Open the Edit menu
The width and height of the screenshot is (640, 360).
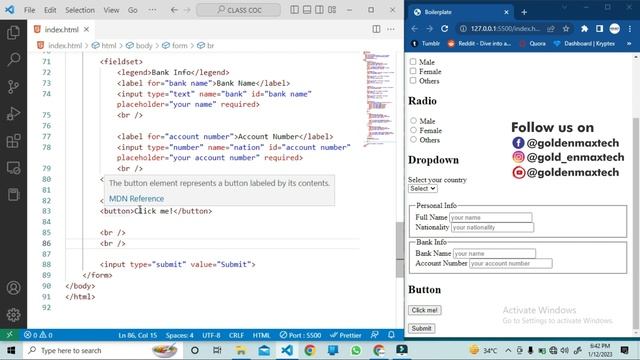(x=50, y=10)
